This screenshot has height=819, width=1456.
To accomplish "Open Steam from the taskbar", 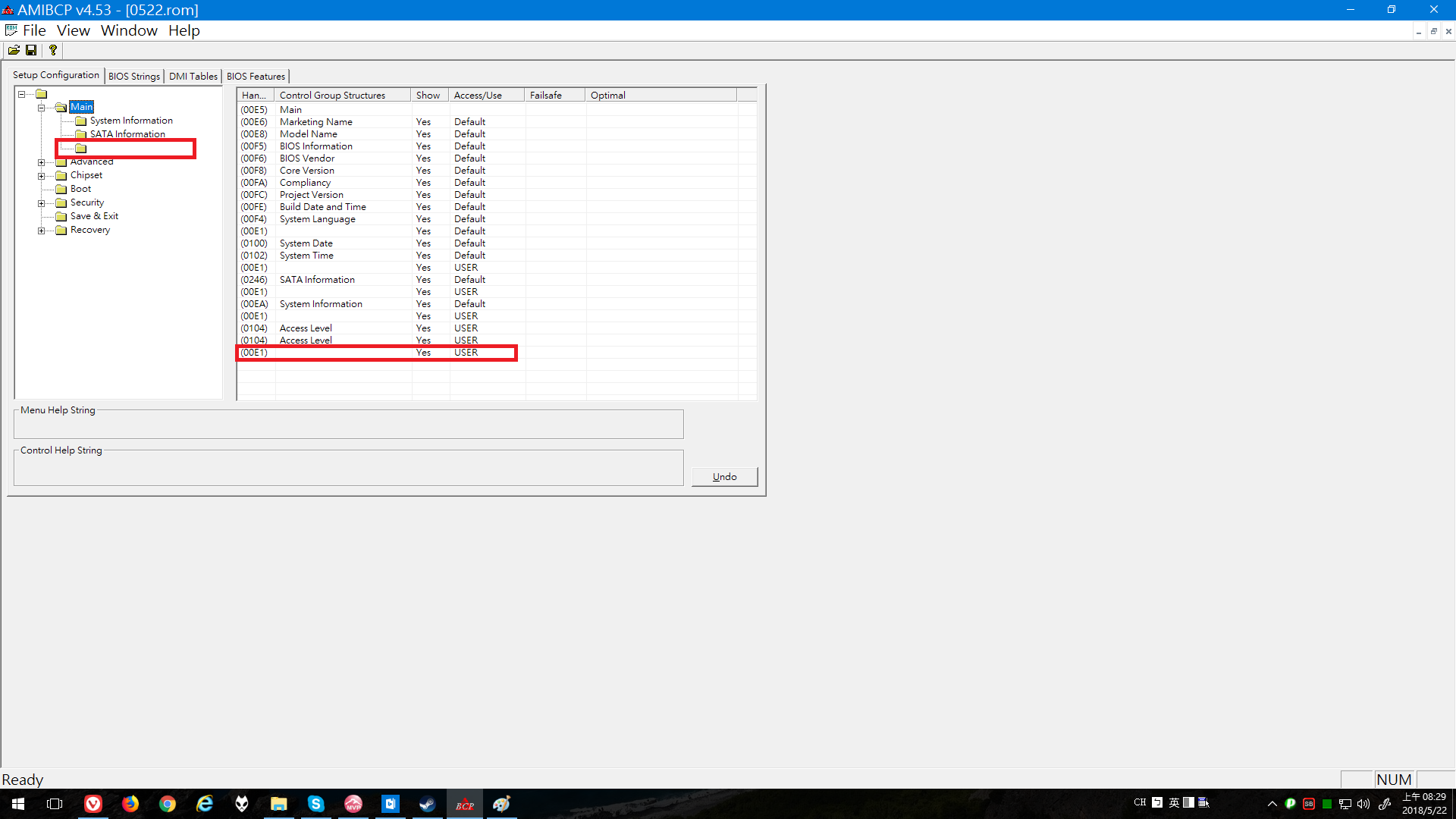I will click(428, 804).
